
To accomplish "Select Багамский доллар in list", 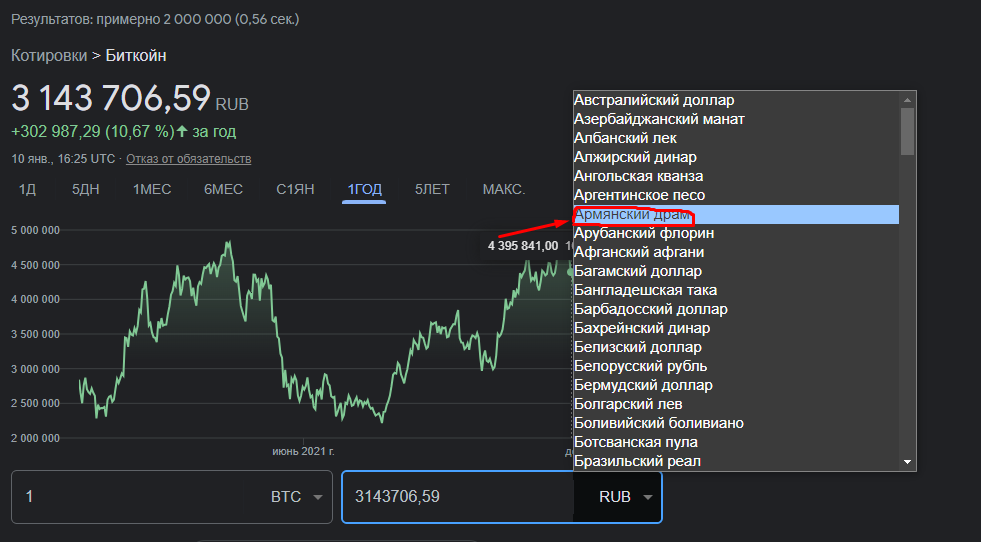I will click(x=736, y=272).
